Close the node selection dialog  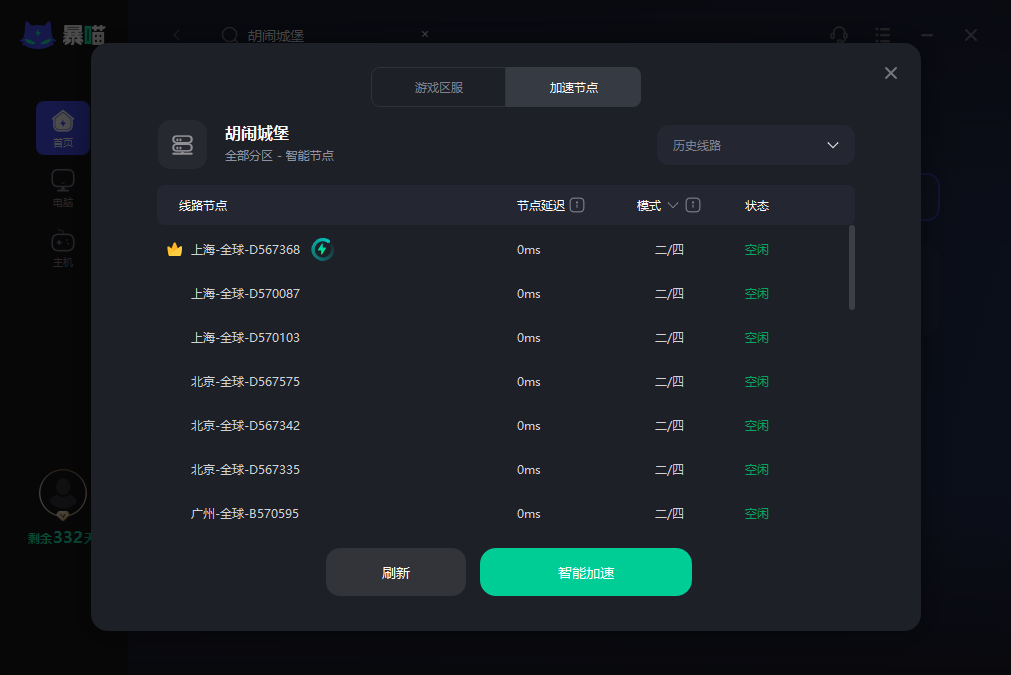click(x=890, y=73)
